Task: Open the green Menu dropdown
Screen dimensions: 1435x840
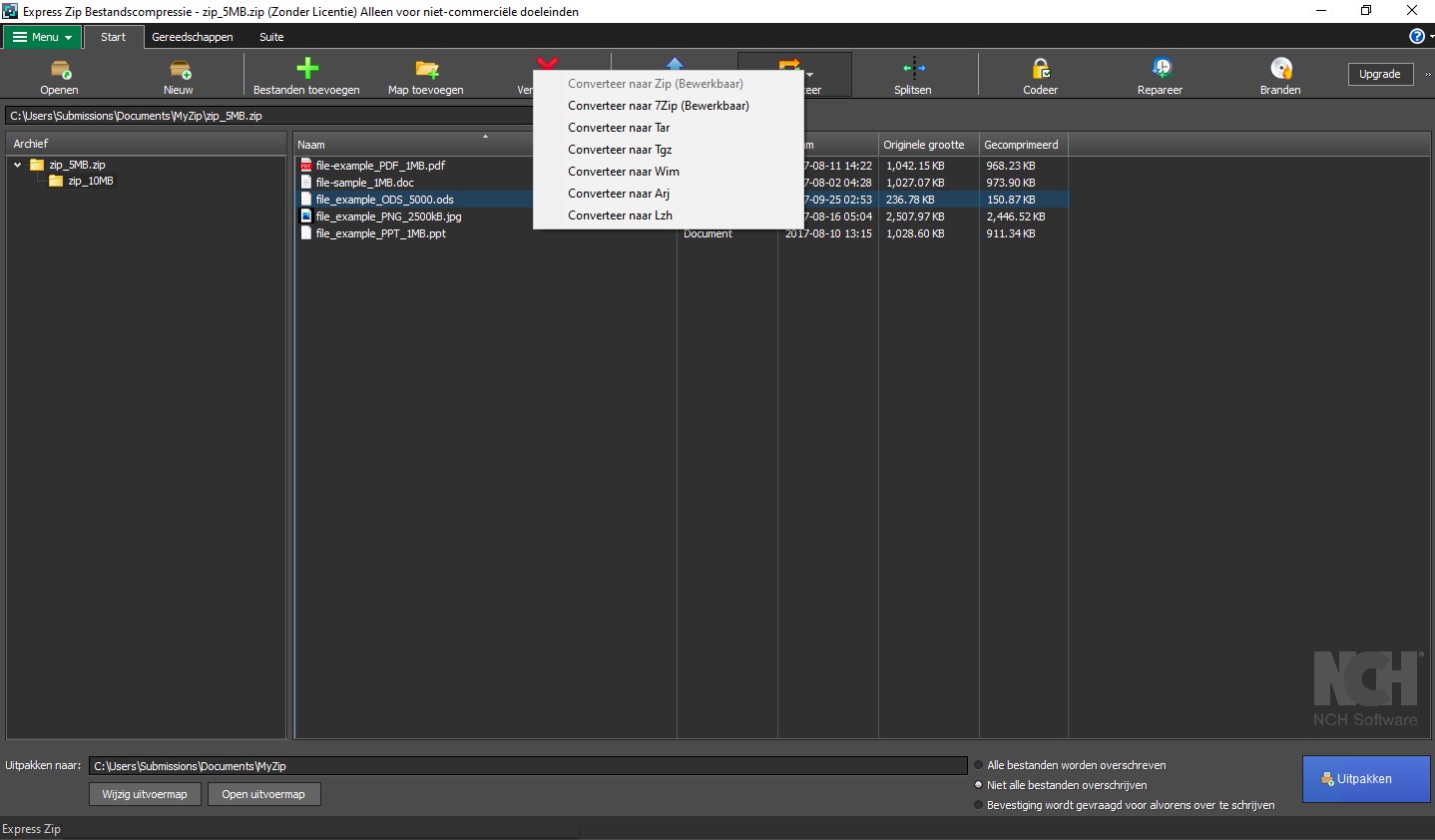Action: 42,37
